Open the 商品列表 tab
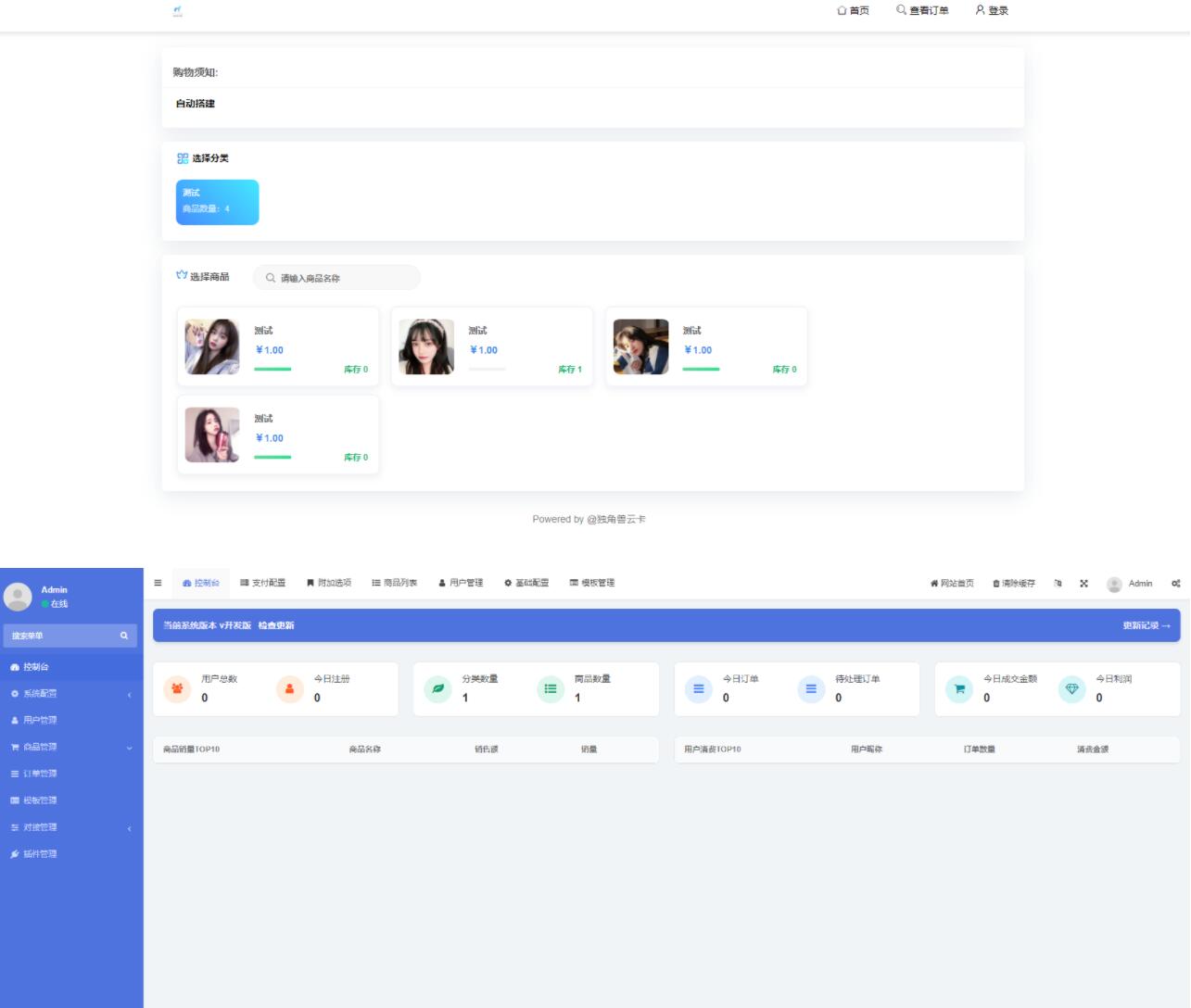This screenshot has height=1008, width=1191. [x=394, y=583]
